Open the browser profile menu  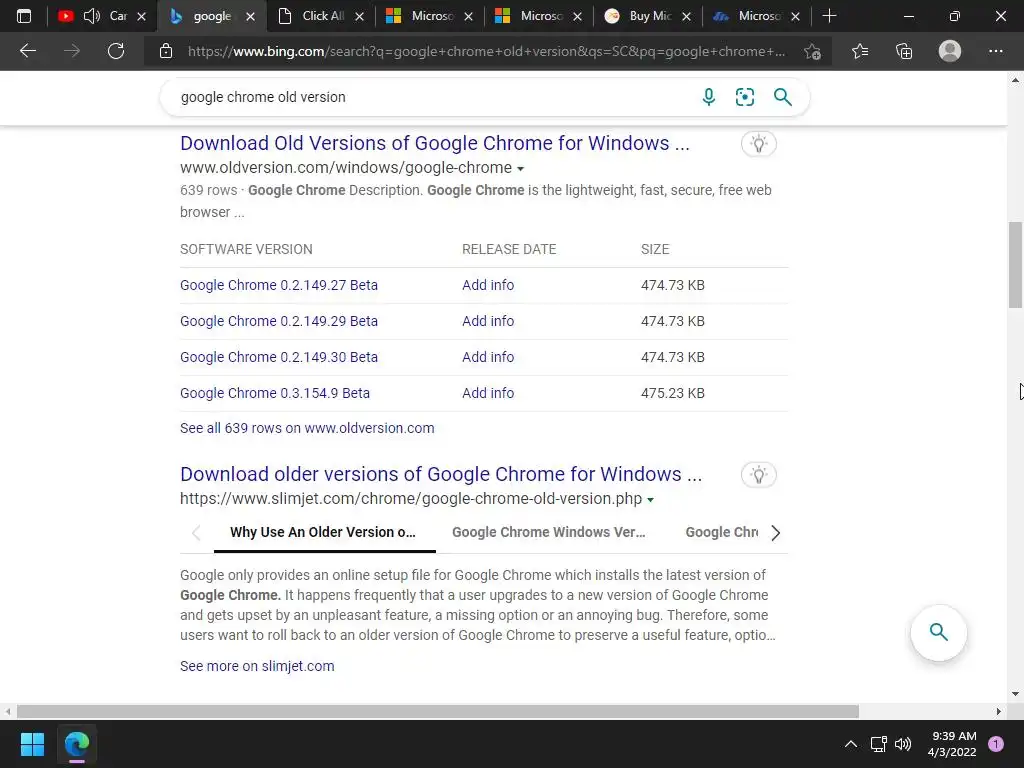point(950,51)
